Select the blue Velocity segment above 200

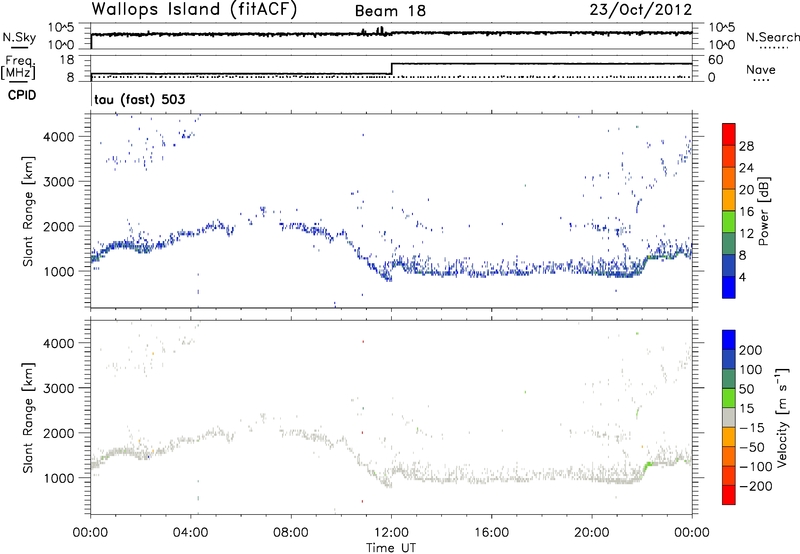pyautogui.click(x=729, y=340)
